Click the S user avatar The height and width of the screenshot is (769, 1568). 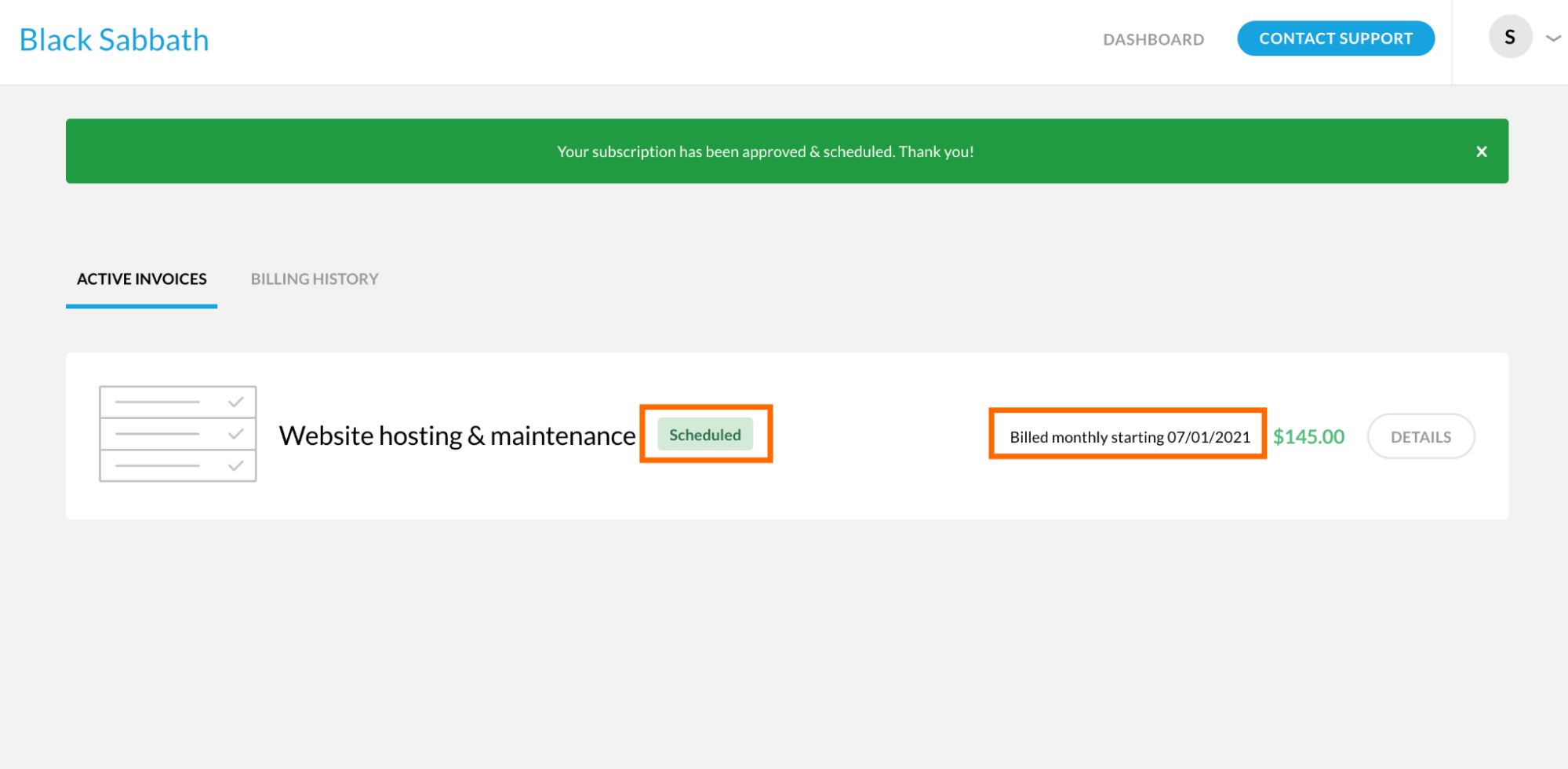(1509, 37)
